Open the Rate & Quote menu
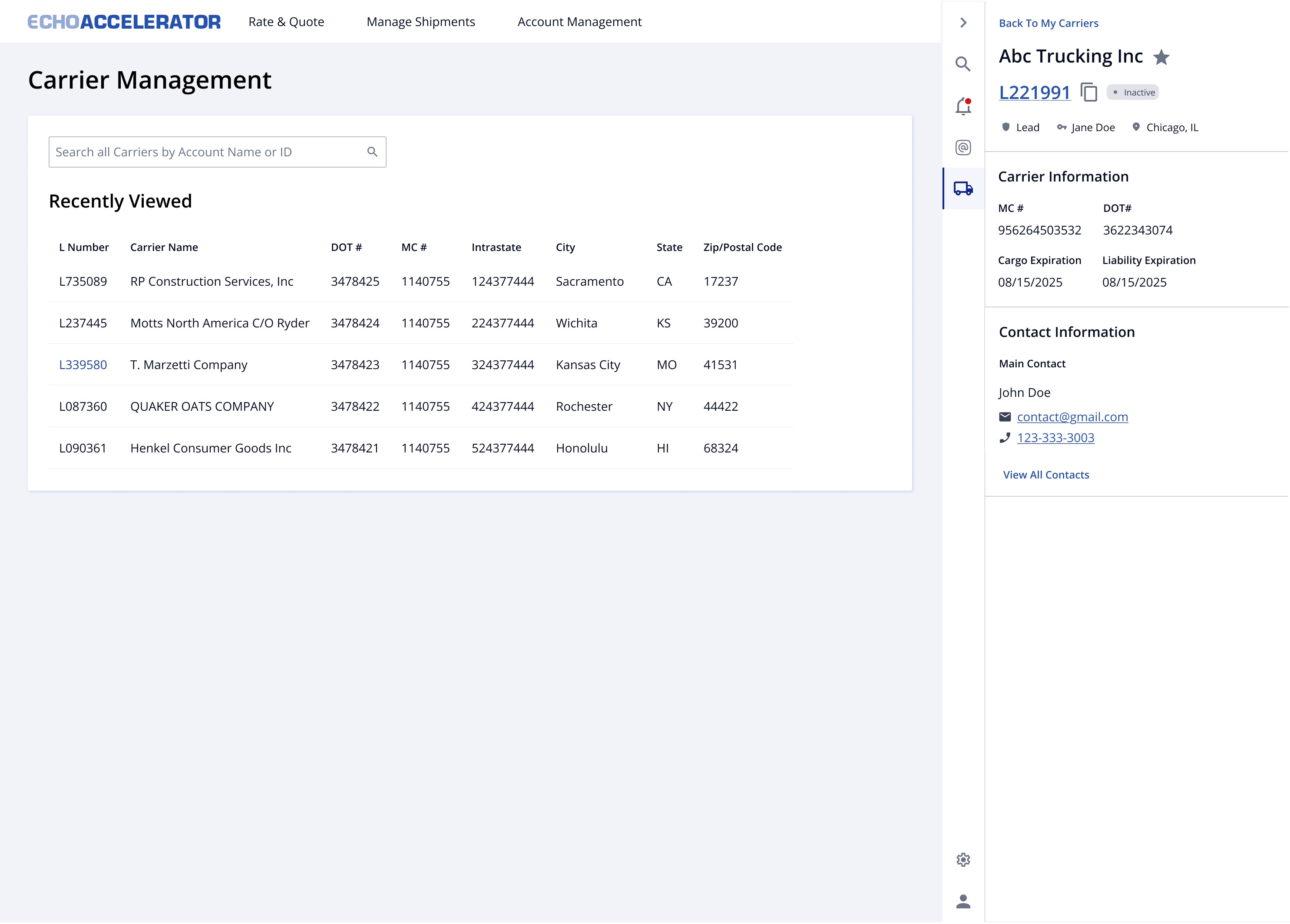1290x924 pixels. [286, 22]
